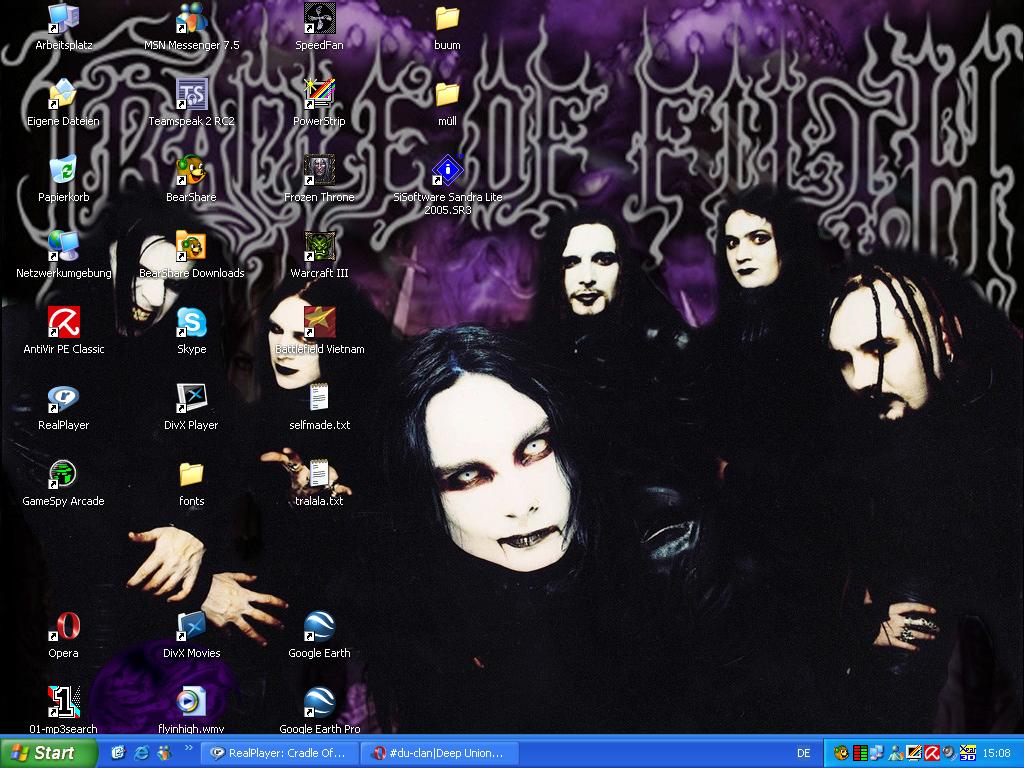Switch to #du-clan|Deep Union taskbar window
The height and width of the screenshot is (768, 1024).
point(440,753)
